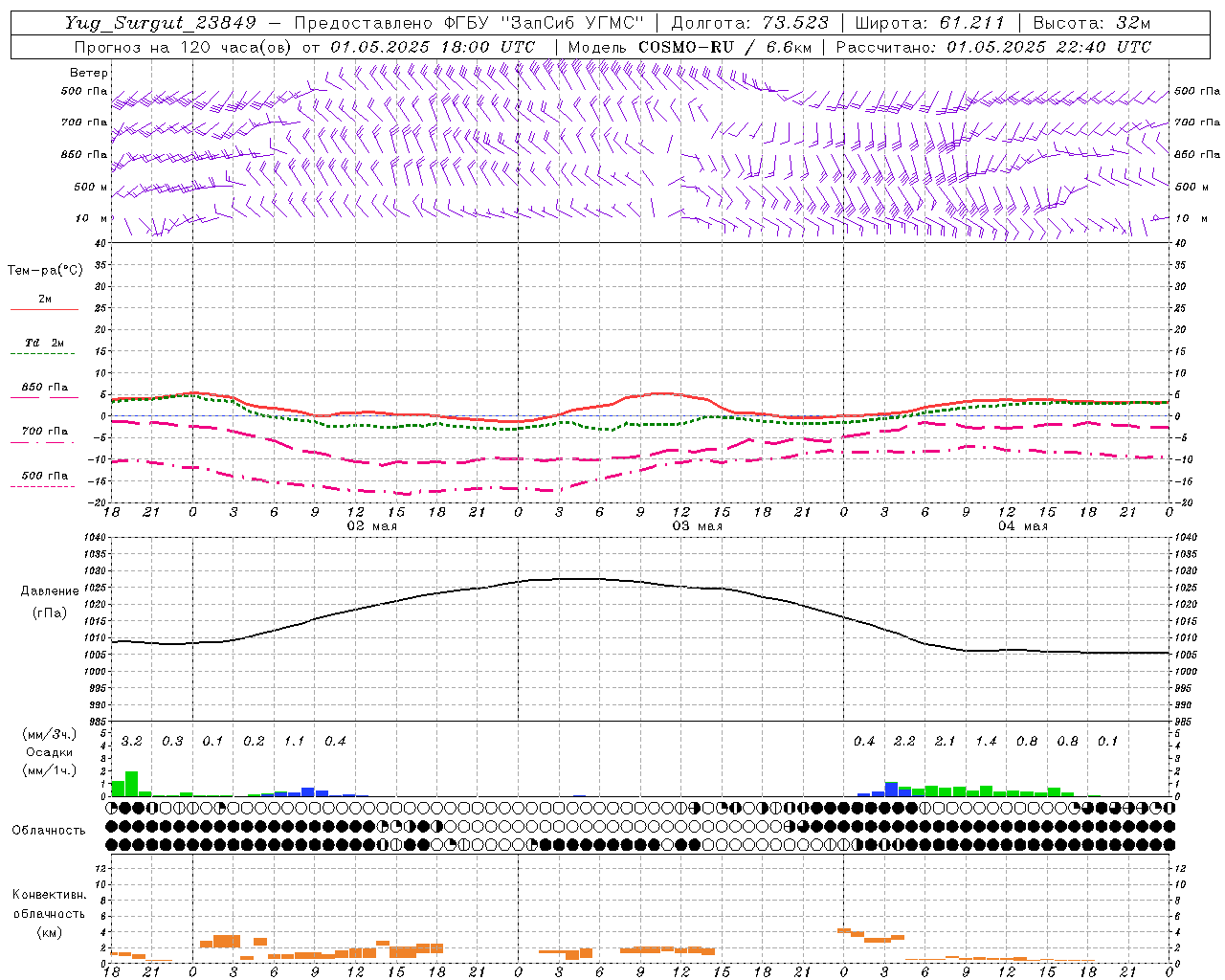Click the 'Ветер' panel label

point(89,73)
